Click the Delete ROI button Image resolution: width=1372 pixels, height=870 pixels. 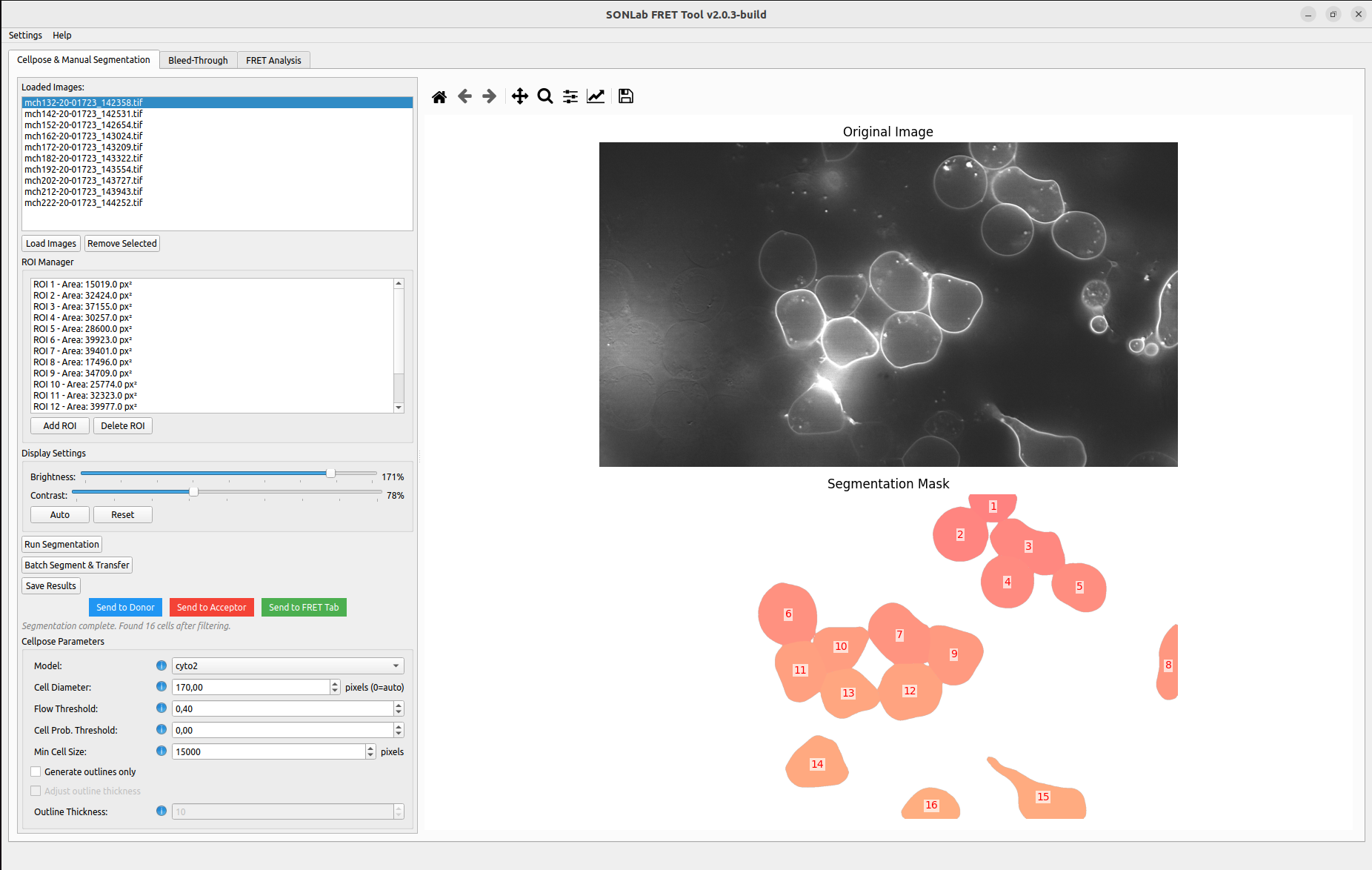(123, 425)
